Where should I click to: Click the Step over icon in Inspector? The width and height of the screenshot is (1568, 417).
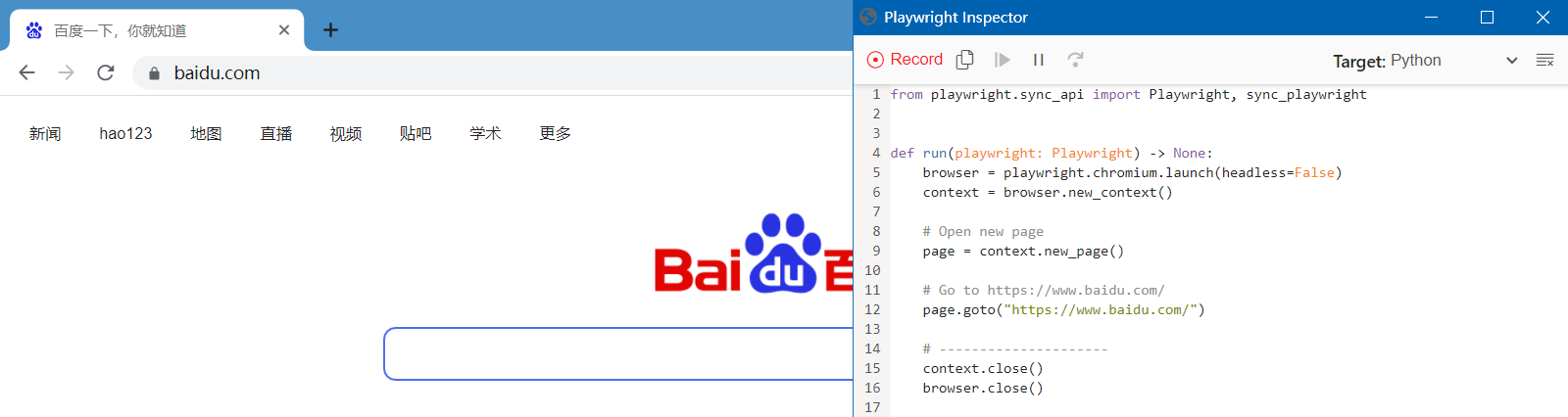pos(1075,60)
